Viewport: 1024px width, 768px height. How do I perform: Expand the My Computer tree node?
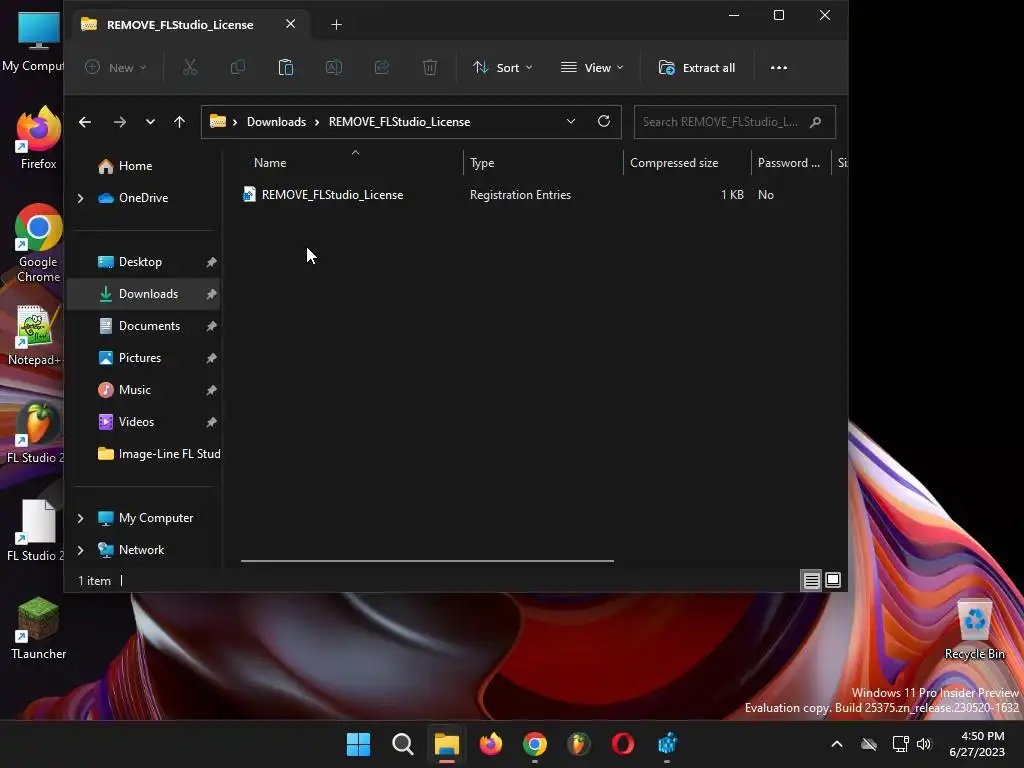[x=80, y=518]
